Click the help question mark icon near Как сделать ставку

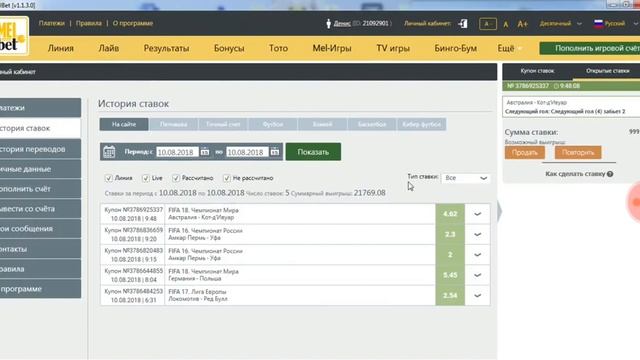[x=610, y=174]
